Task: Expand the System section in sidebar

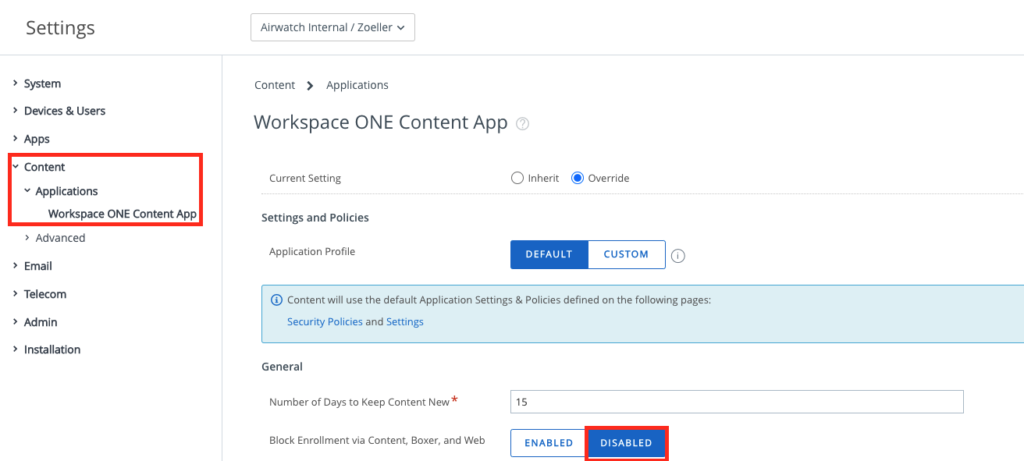Action: [x=42, y=83]
